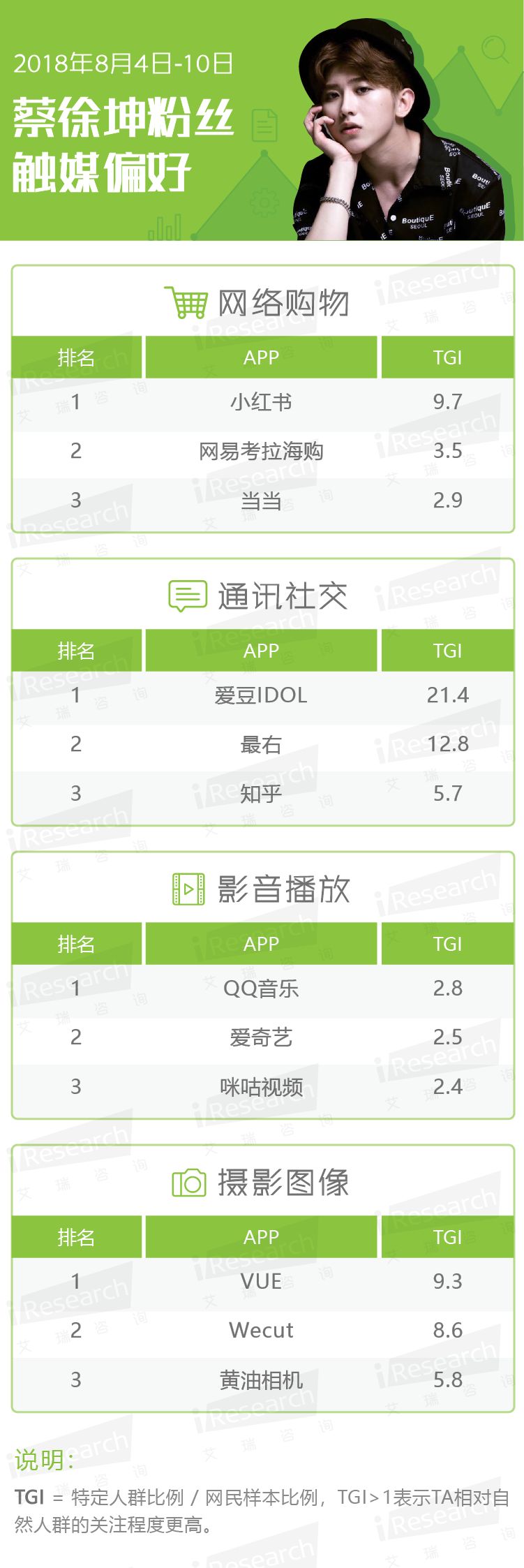The height and width of the screenshot is (1568, 524).
Task: Click the 摄影图像 section title
Action: (x=283, y=1183)
